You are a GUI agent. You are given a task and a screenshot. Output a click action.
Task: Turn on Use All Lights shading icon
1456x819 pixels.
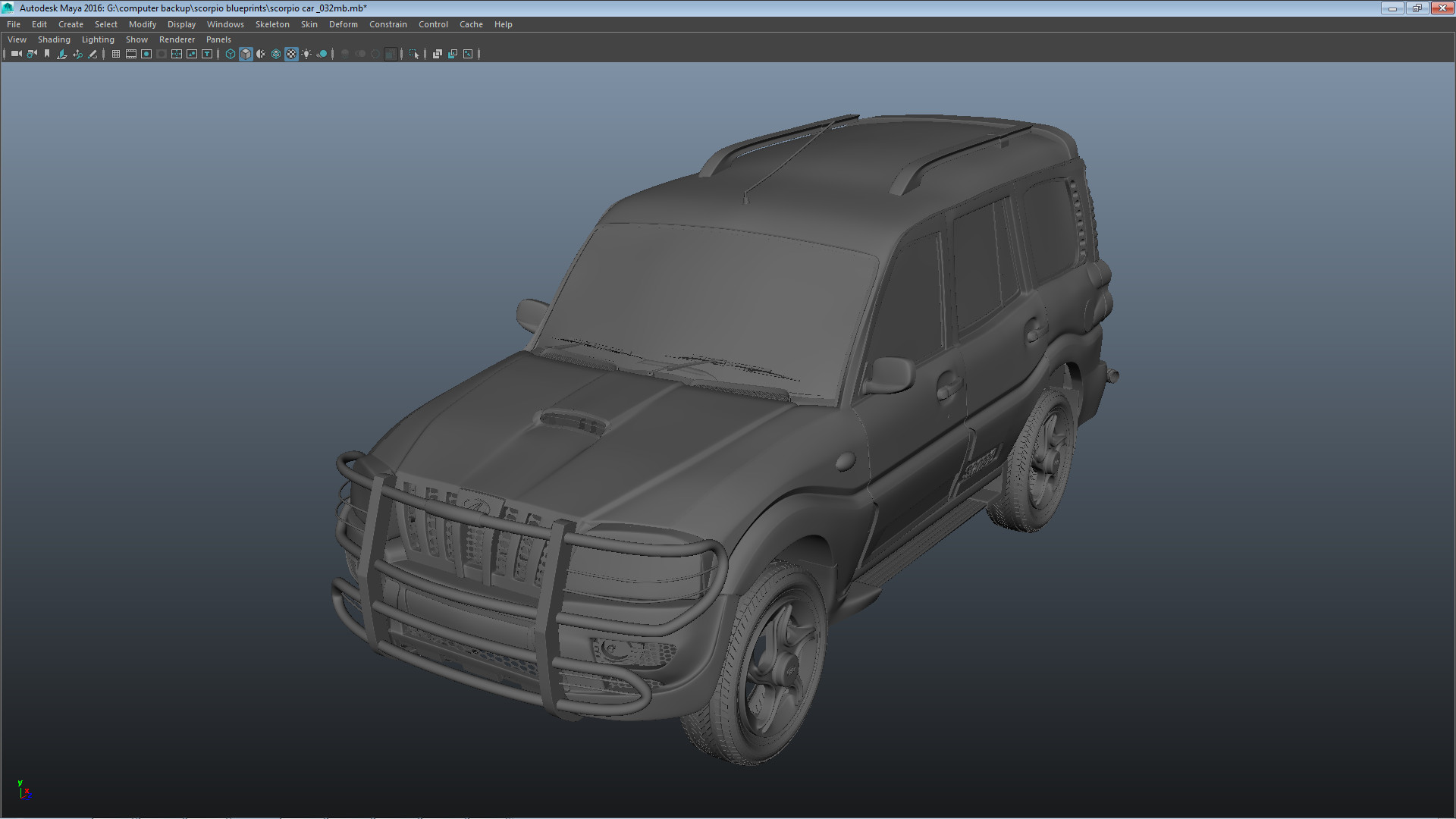[x=306, y=54]
